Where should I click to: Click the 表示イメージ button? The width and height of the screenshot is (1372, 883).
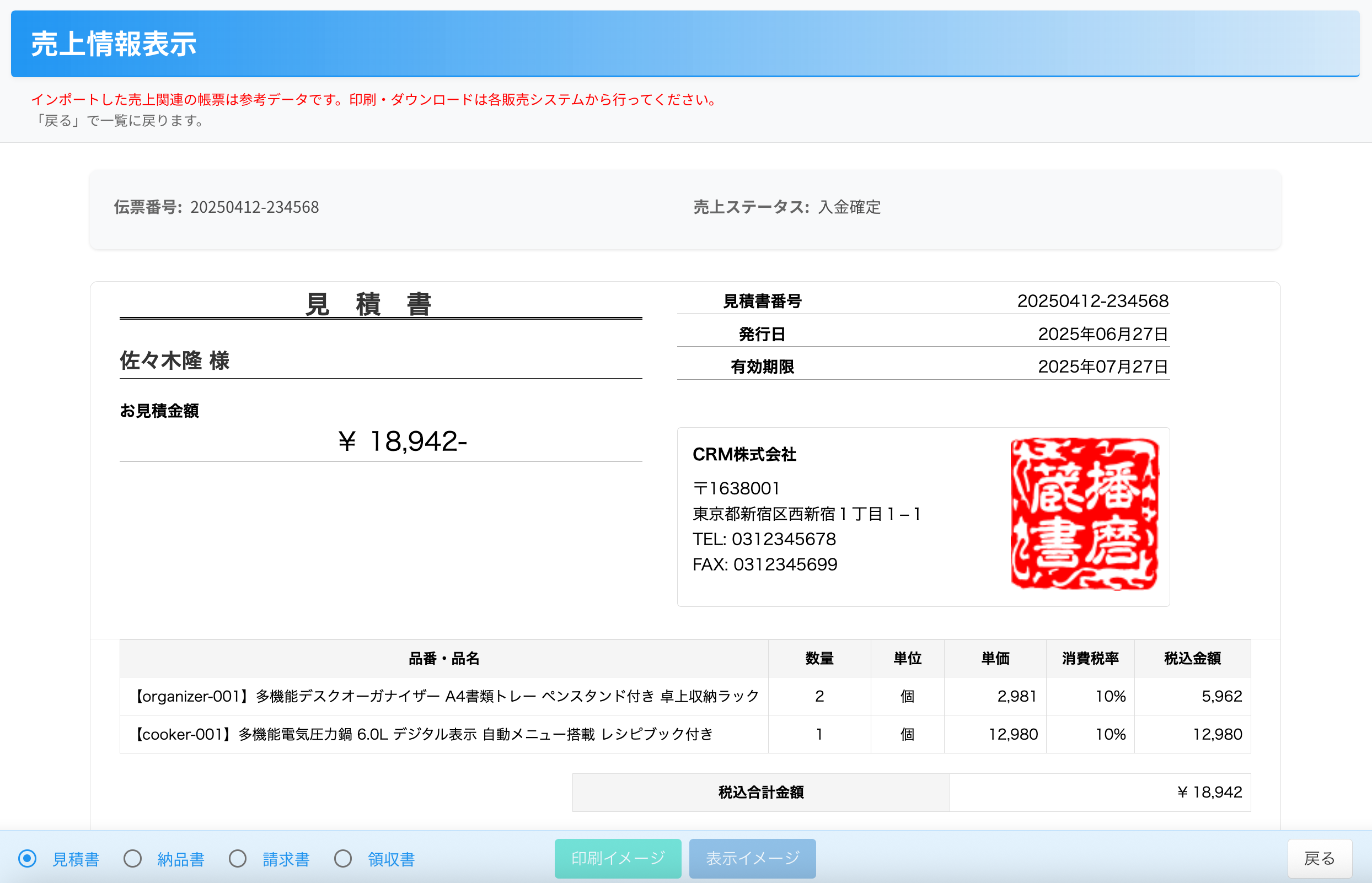[752, 858]
